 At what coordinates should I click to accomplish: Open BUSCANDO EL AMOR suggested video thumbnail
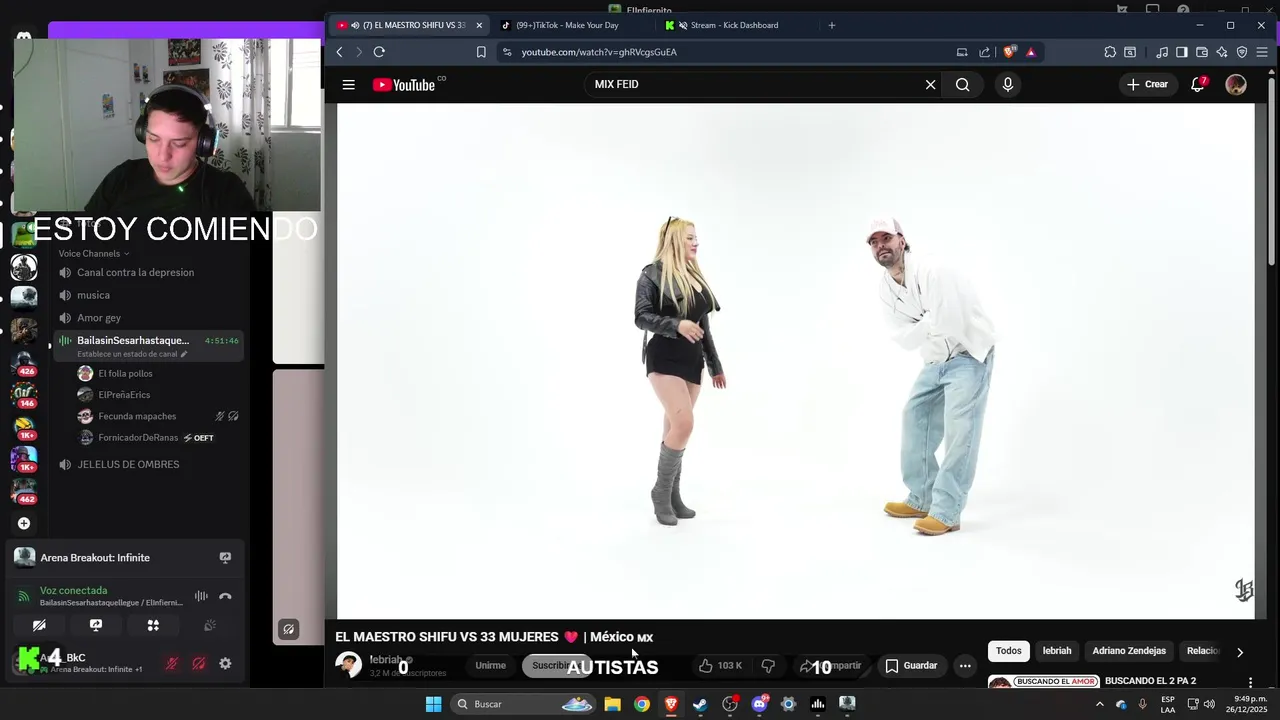pos(1044,682)
